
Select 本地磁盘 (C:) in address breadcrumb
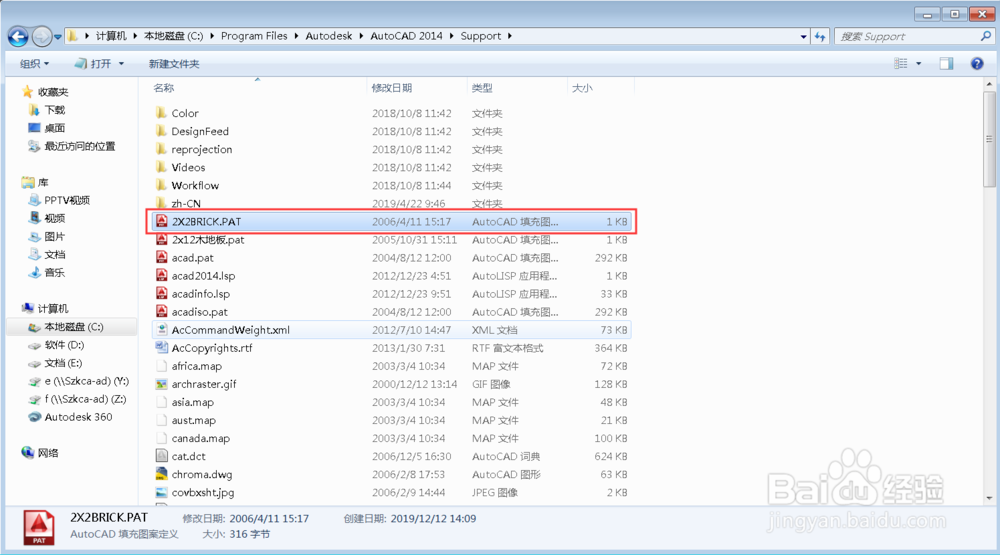pos(173,36)
